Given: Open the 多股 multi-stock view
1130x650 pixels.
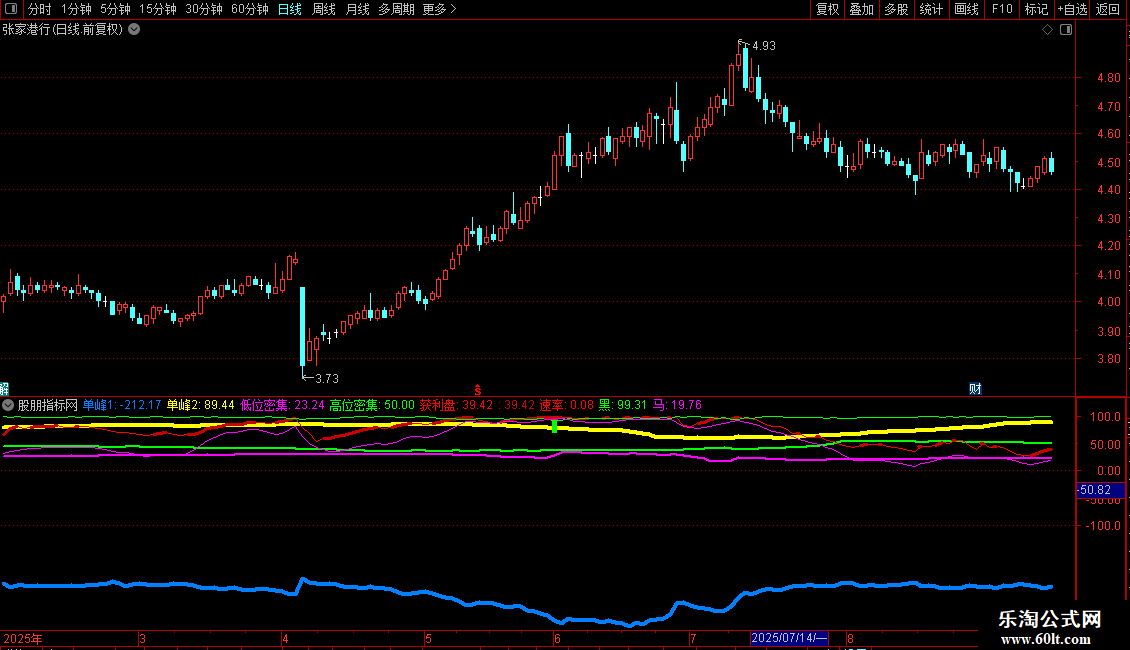Looking at the screenshot, I should pyautogui.click(x=896, y=9).
